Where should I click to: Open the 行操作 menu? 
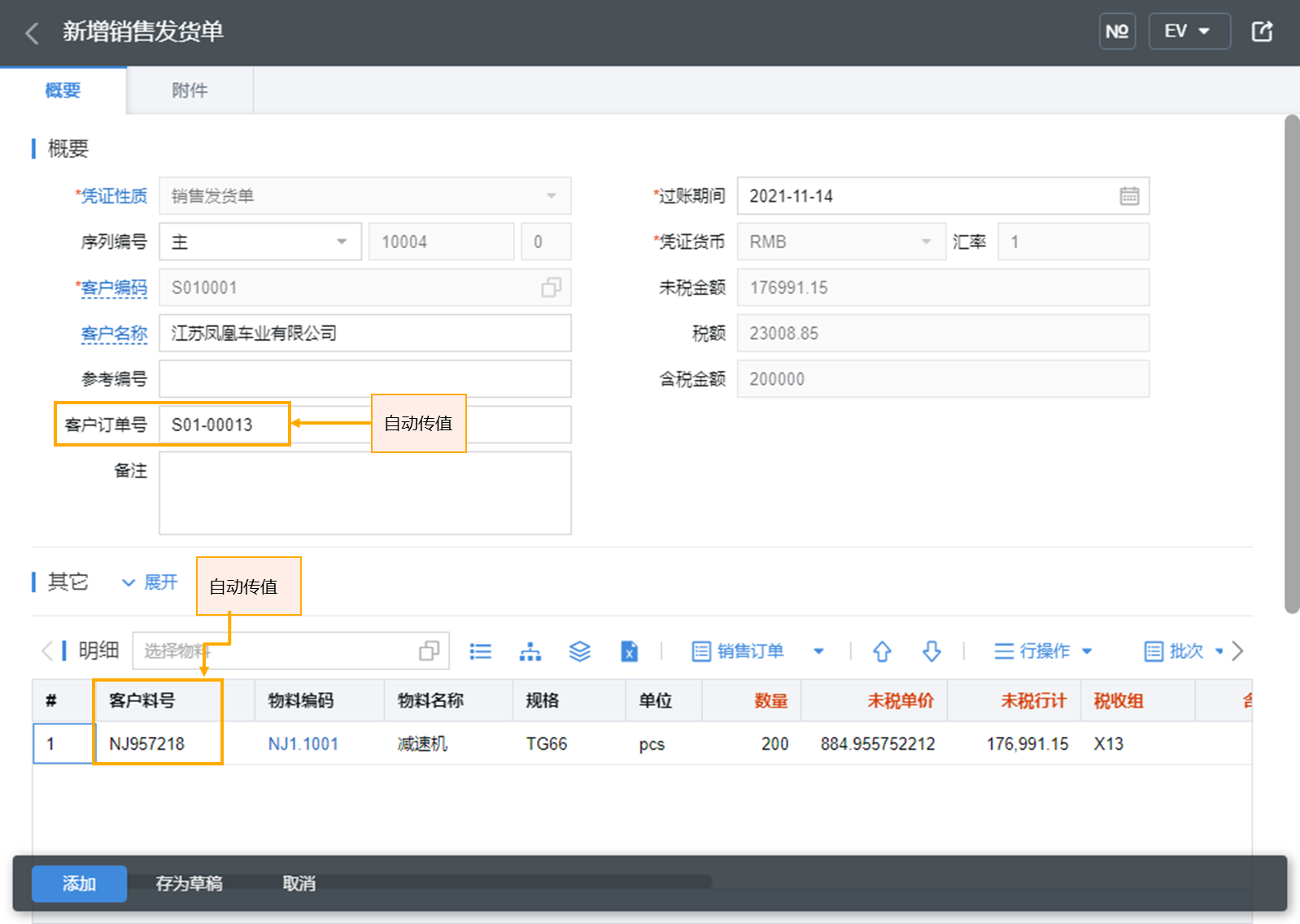point(1043,651)
